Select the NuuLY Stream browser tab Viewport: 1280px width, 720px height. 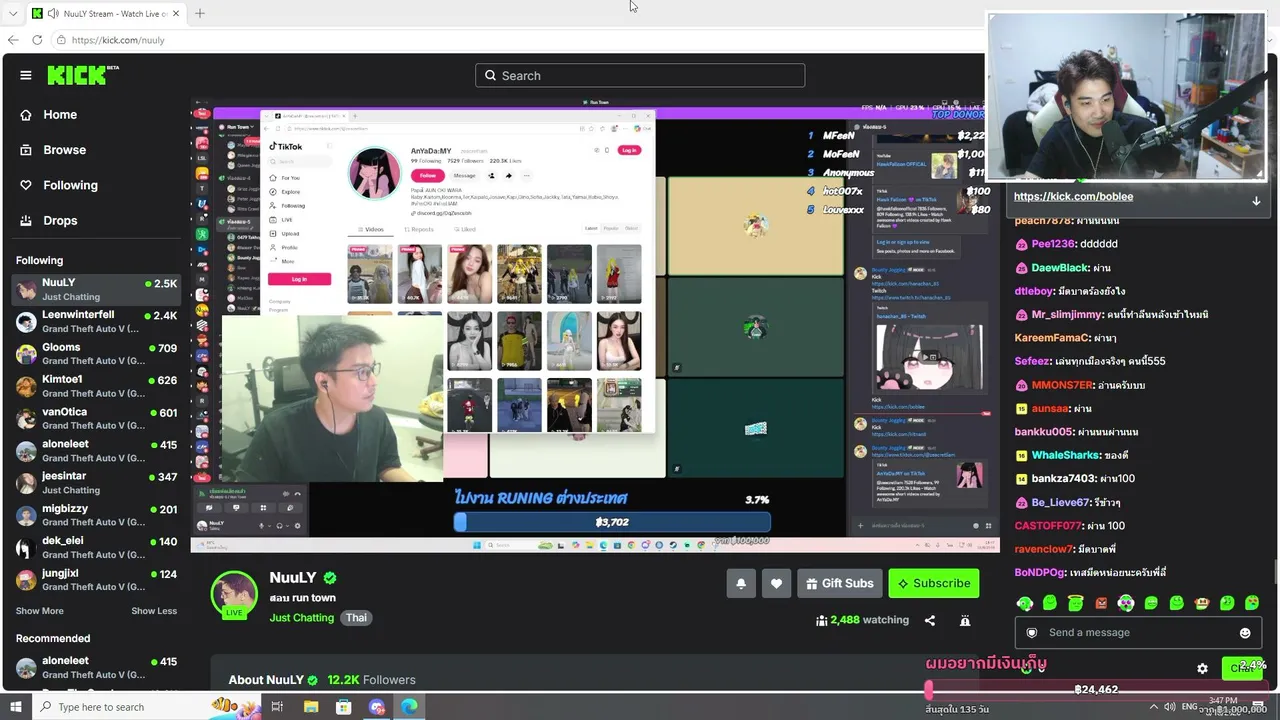(106, 14)
